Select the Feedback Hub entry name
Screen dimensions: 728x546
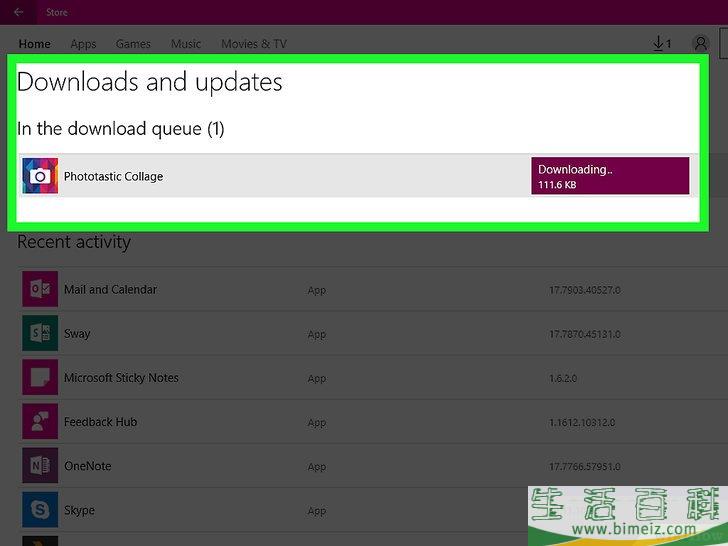100,422
